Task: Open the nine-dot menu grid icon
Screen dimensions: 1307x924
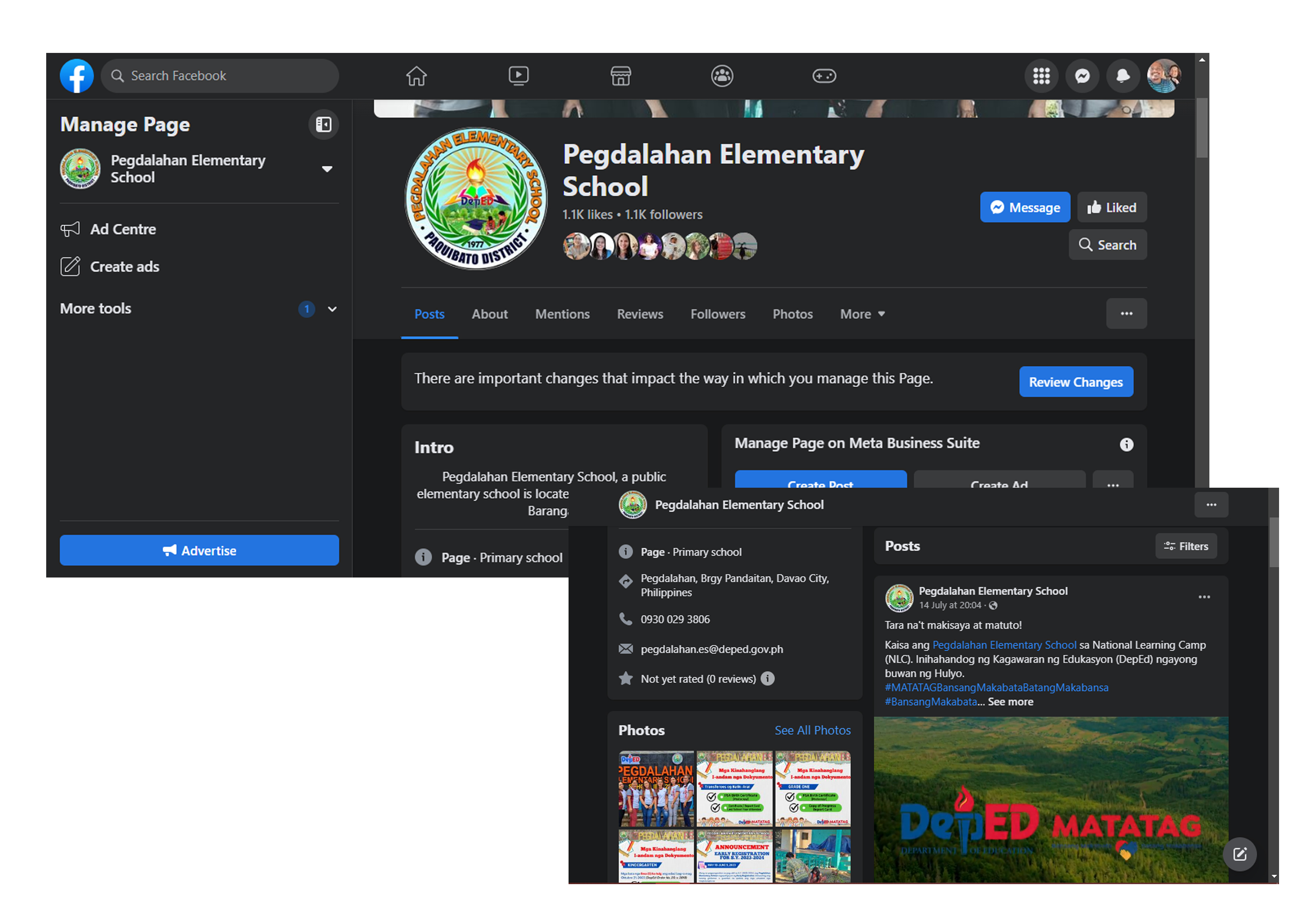Action: [1041, 76]
